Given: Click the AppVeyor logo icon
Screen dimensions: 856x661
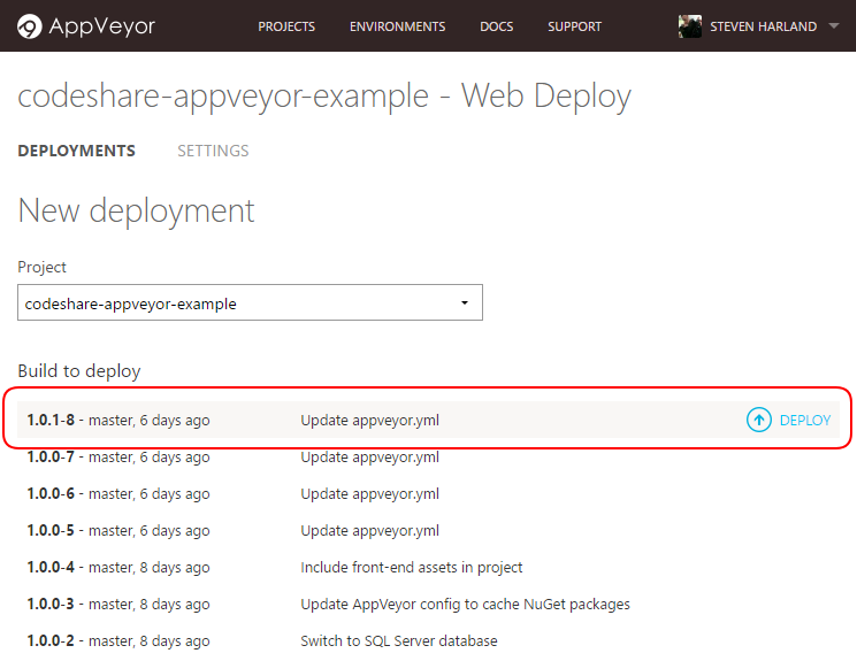Looking at the screenshot, I should 31,26.
